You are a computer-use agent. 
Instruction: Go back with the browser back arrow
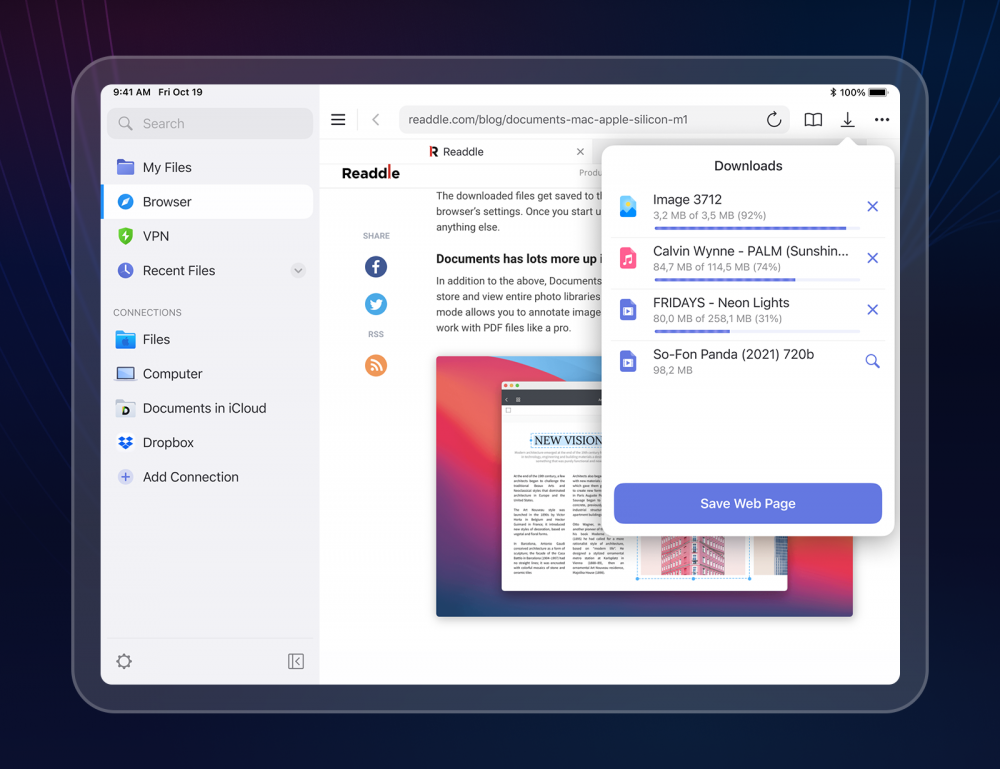(x=376, y=119)
